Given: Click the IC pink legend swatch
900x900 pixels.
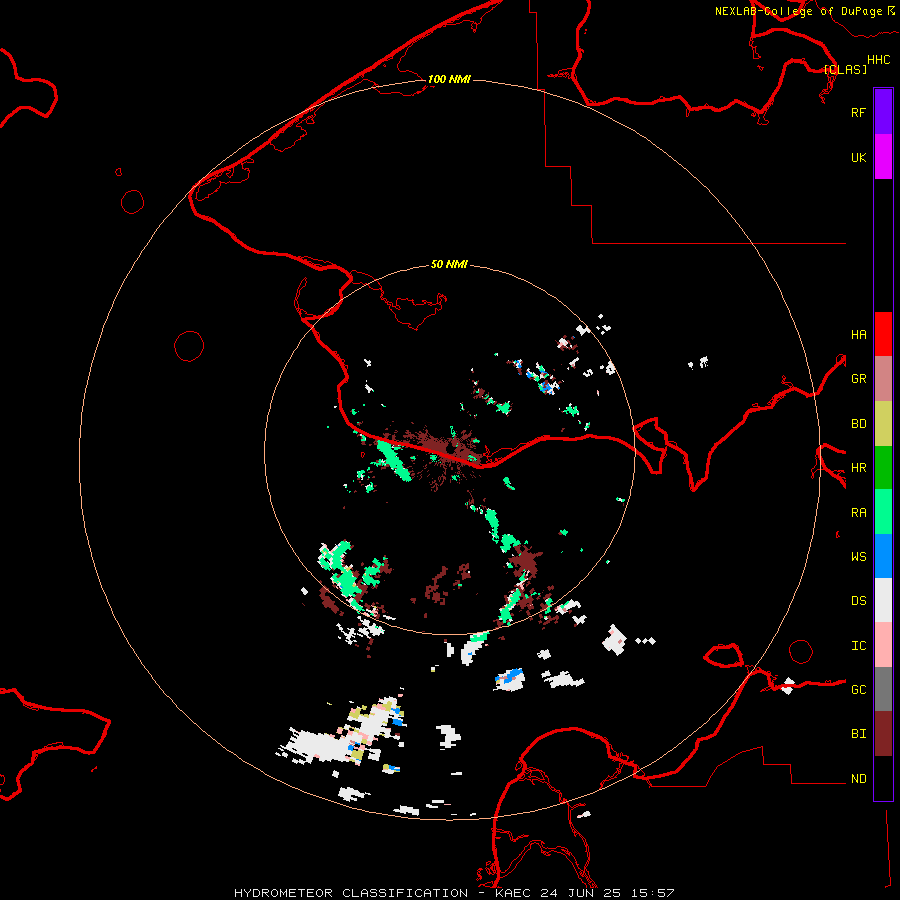Looking at the screenshot, I should pos(883,645).
